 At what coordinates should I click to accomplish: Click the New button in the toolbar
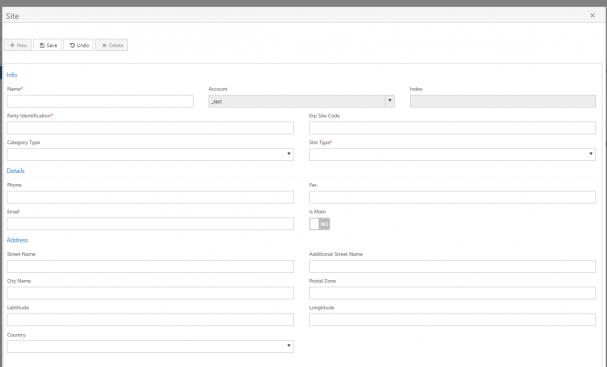(x=18, y=45)
